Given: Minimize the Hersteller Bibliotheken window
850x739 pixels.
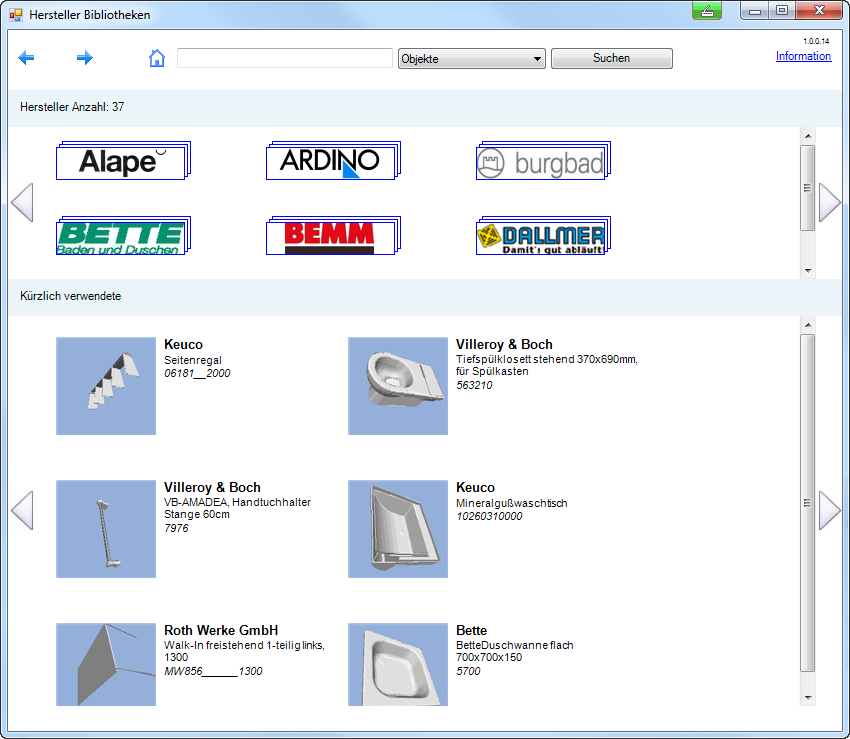Looking at the screenshot, I should [x=755, y=10].
